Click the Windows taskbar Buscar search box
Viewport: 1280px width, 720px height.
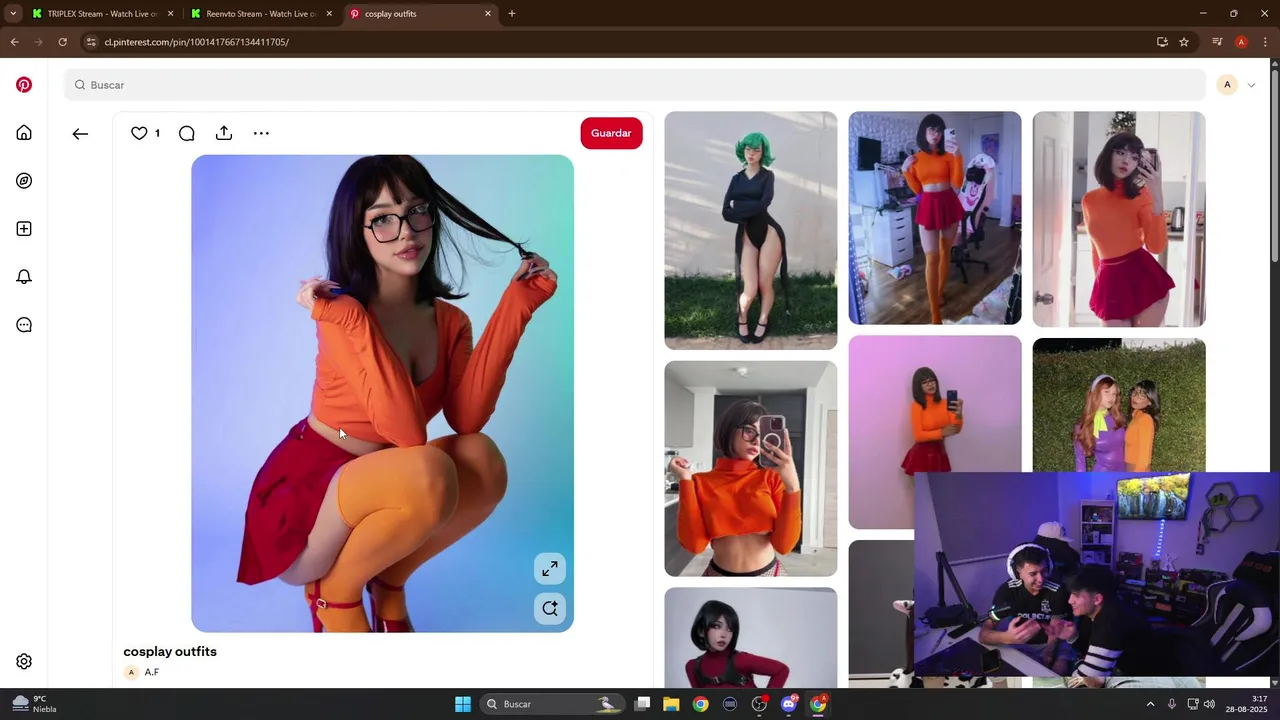point(552,704)
